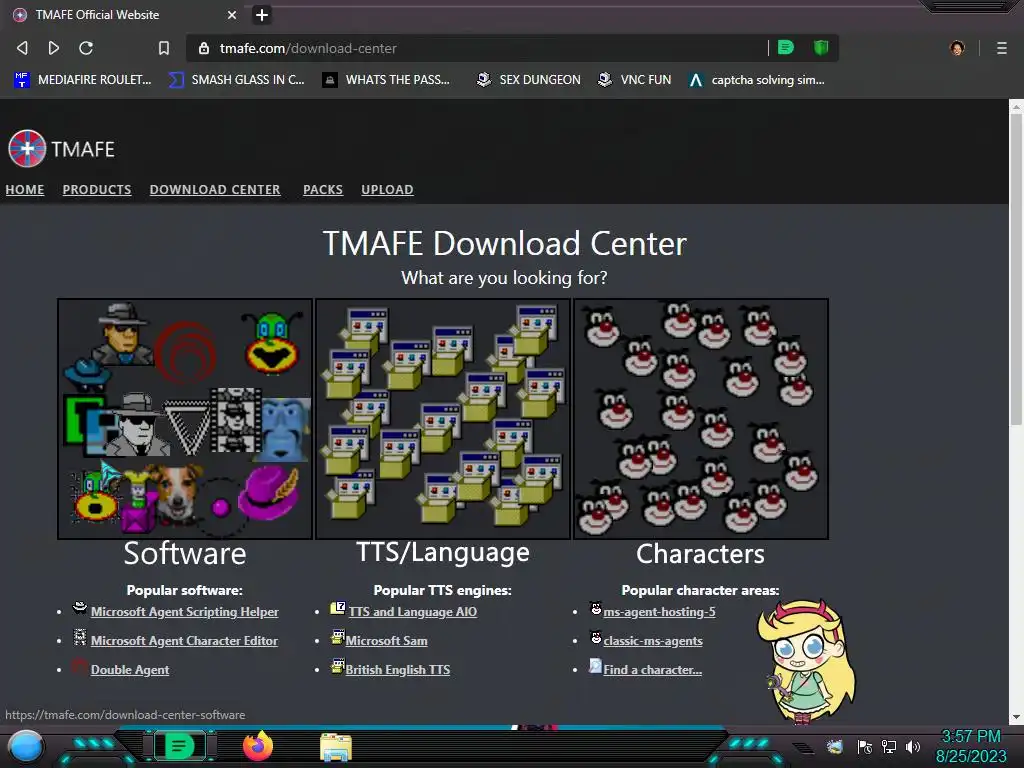Click installer icon beside Microsoft Sam
The width and height of the screenshot is (1024, 768).
(338, 637)
